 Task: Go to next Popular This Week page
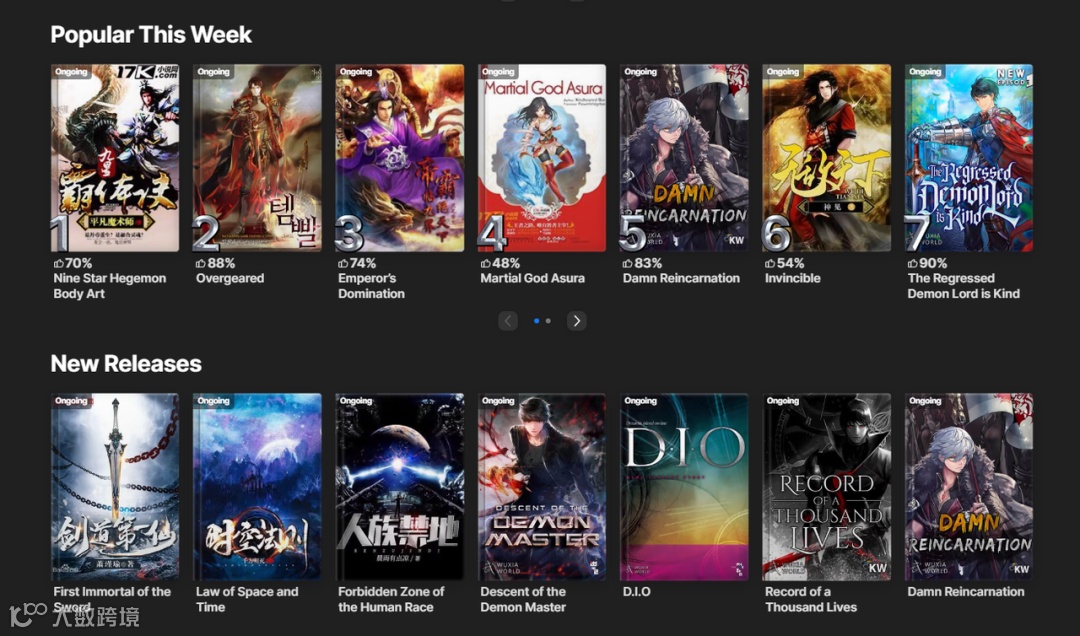point(577,320)
